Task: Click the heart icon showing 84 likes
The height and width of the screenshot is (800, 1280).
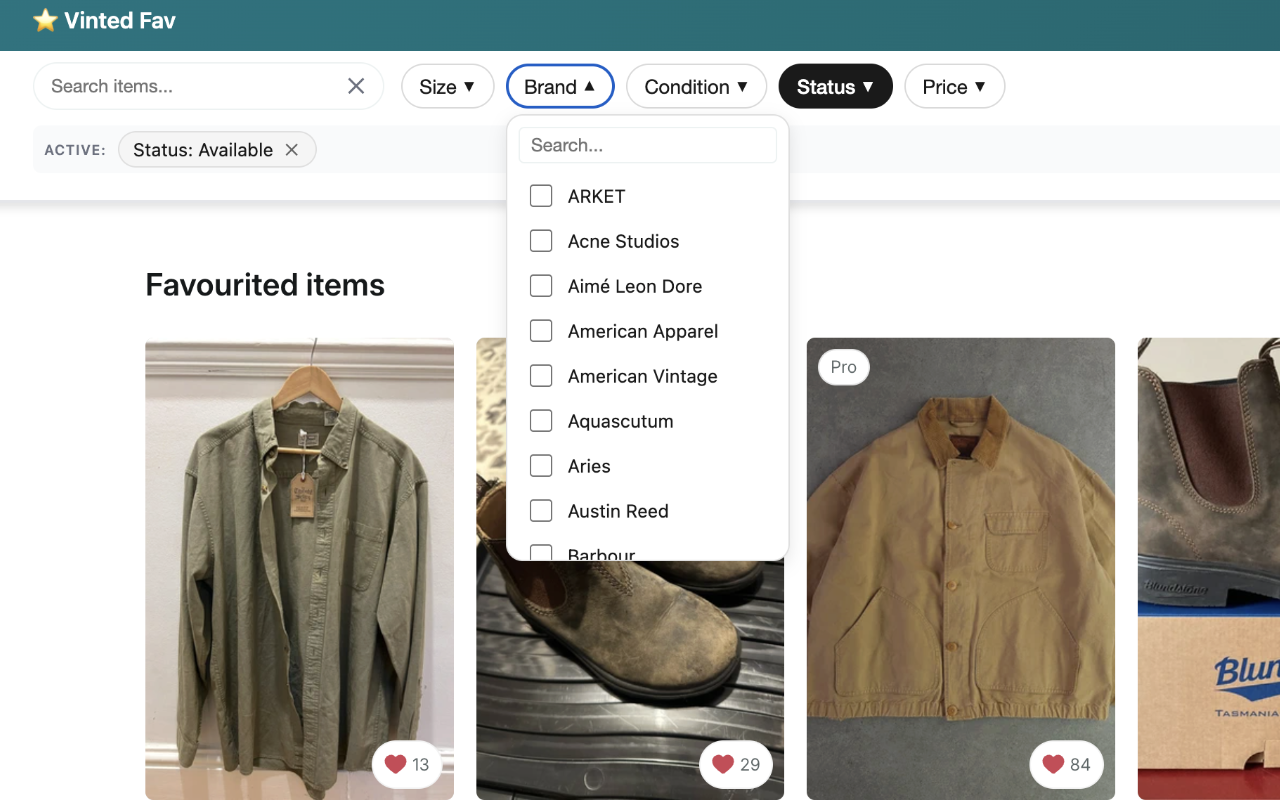Action: pyautogui.click(x=1053, y=764)
